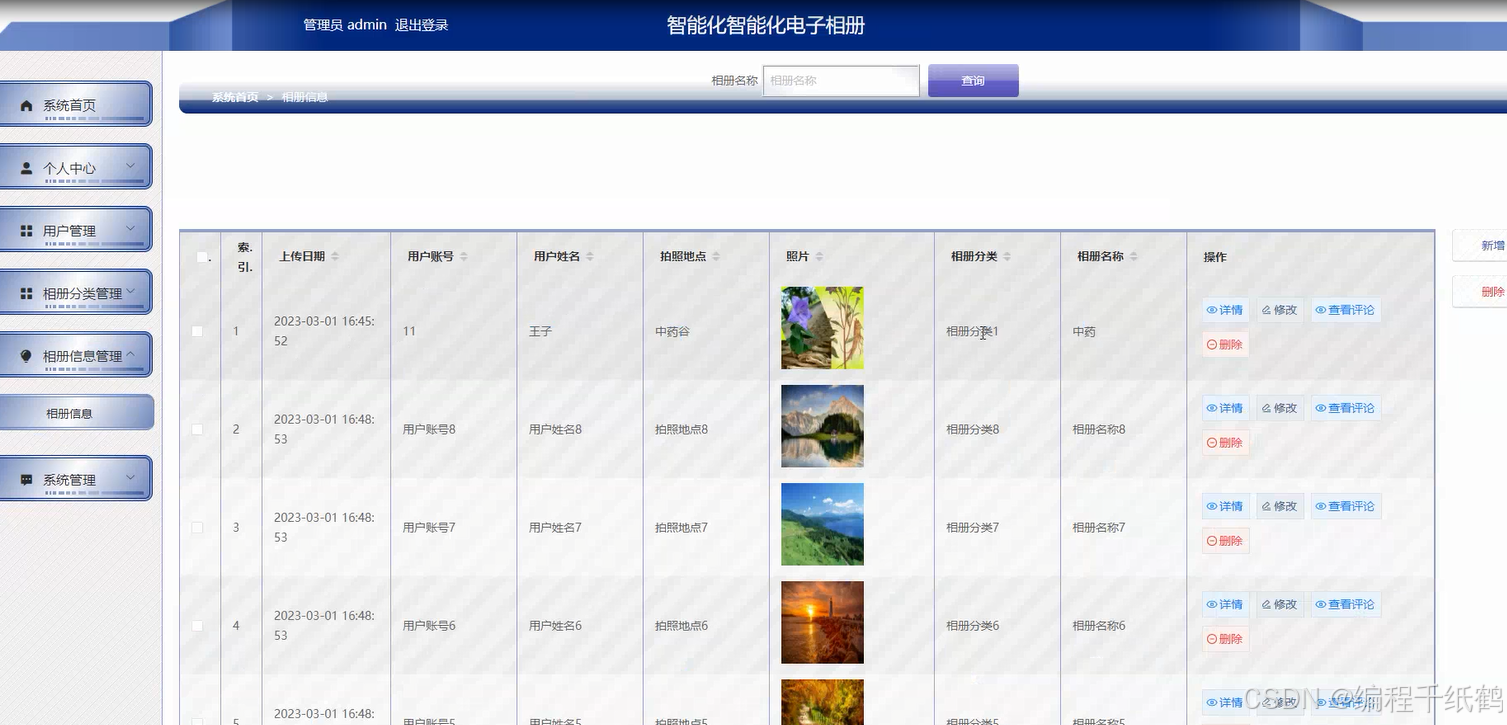The width and height of the screenshot is (1507, 725).
Task: Click 详情 for 相册名称8 row
Action: coord(1225,408)
